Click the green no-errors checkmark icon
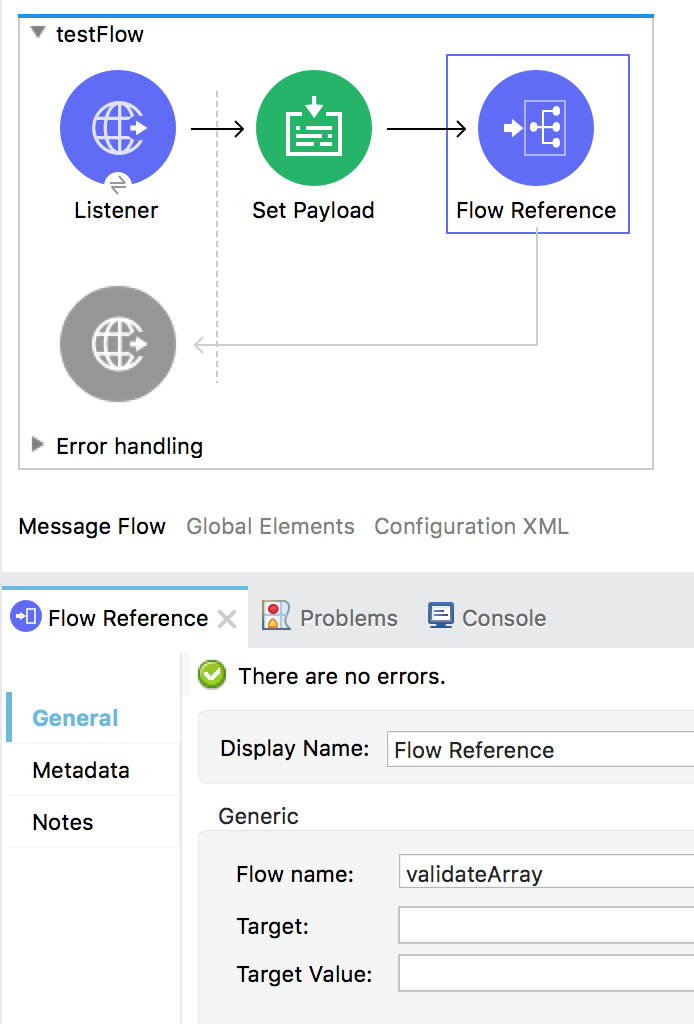694x1024 pixels. point(212,675)
